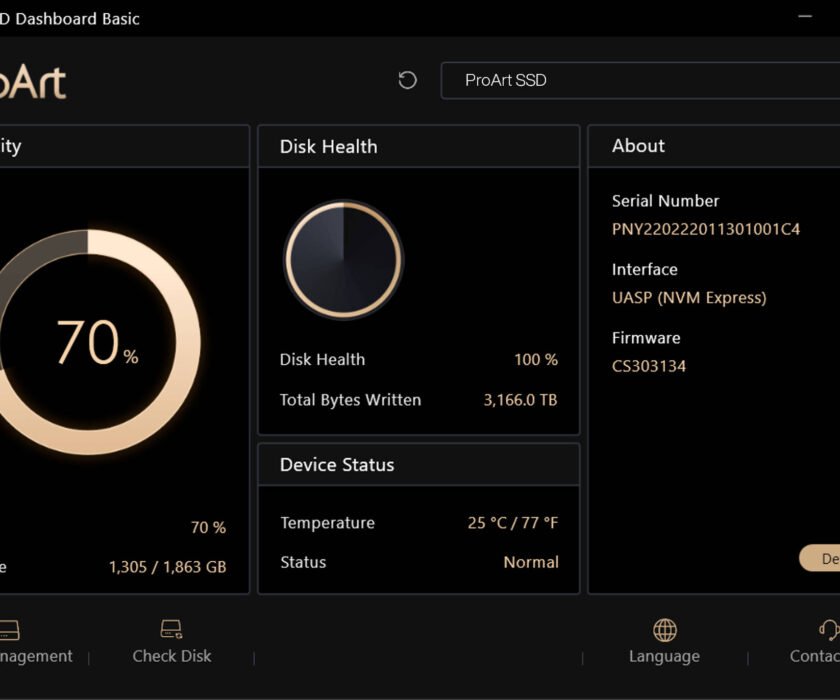Select serial number PNY220222011301001C4
Screen dimensions: 840x700
click(706, 229)
